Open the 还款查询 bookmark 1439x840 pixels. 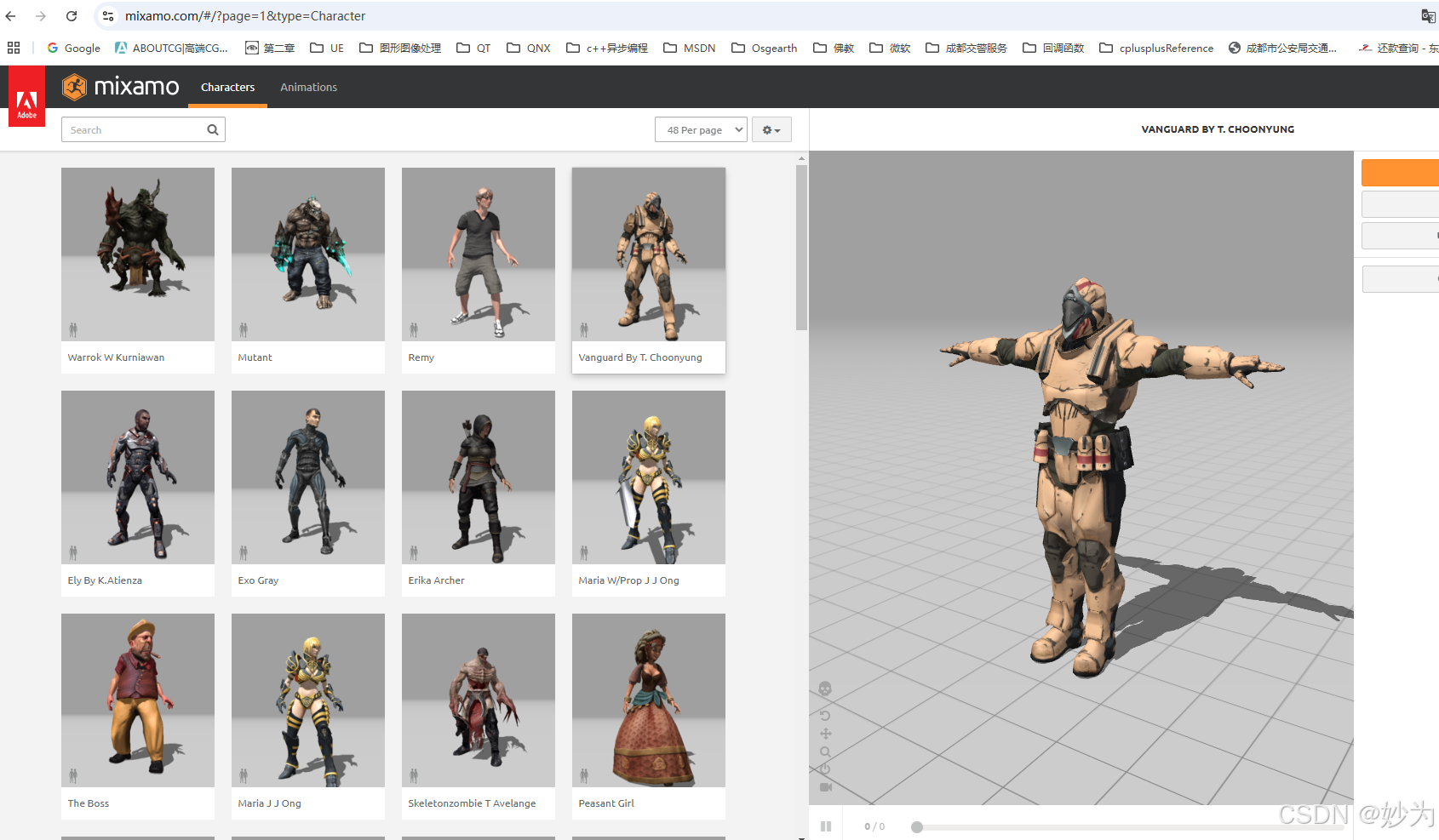(x=1398, y=48)
